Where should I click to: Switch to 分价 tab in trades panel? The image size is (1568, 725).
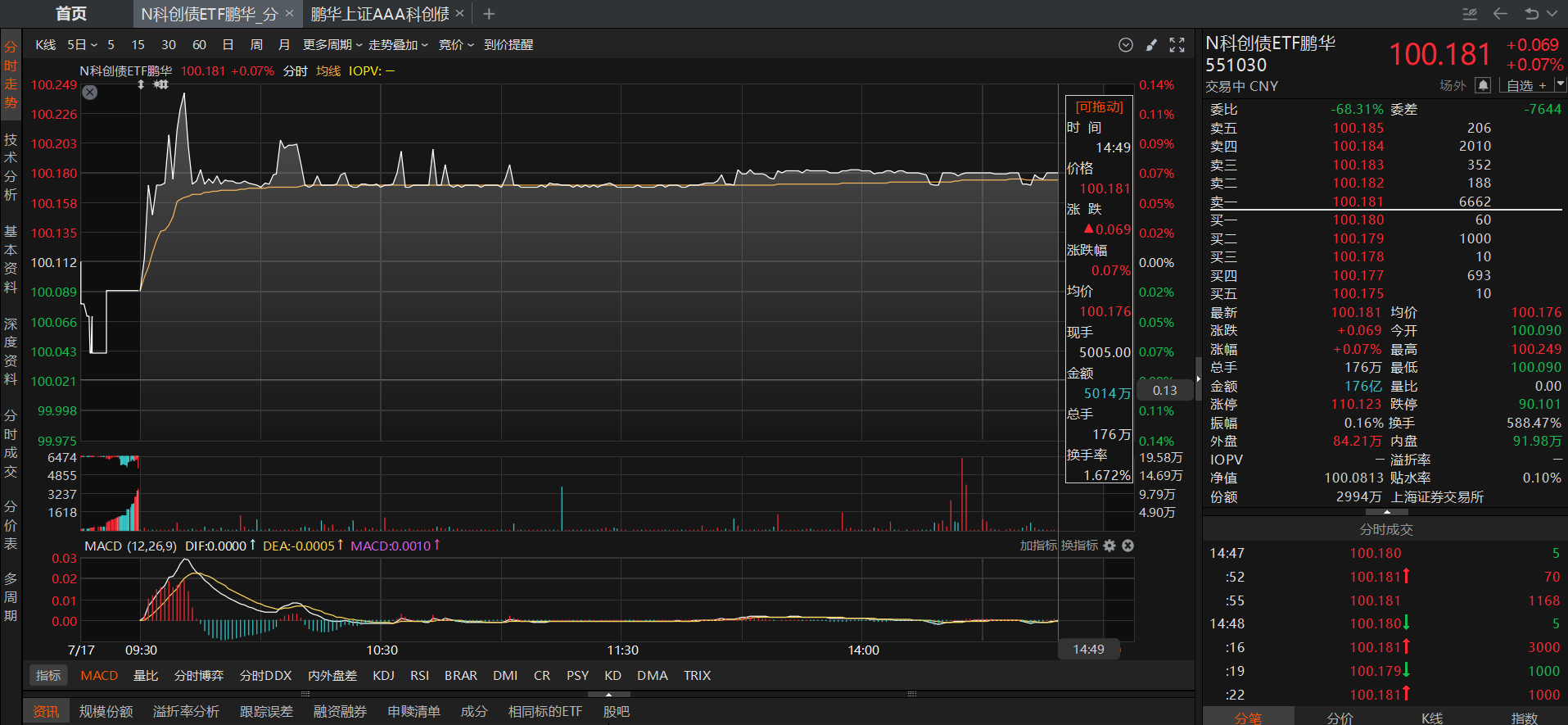[x=1340, y=717]
